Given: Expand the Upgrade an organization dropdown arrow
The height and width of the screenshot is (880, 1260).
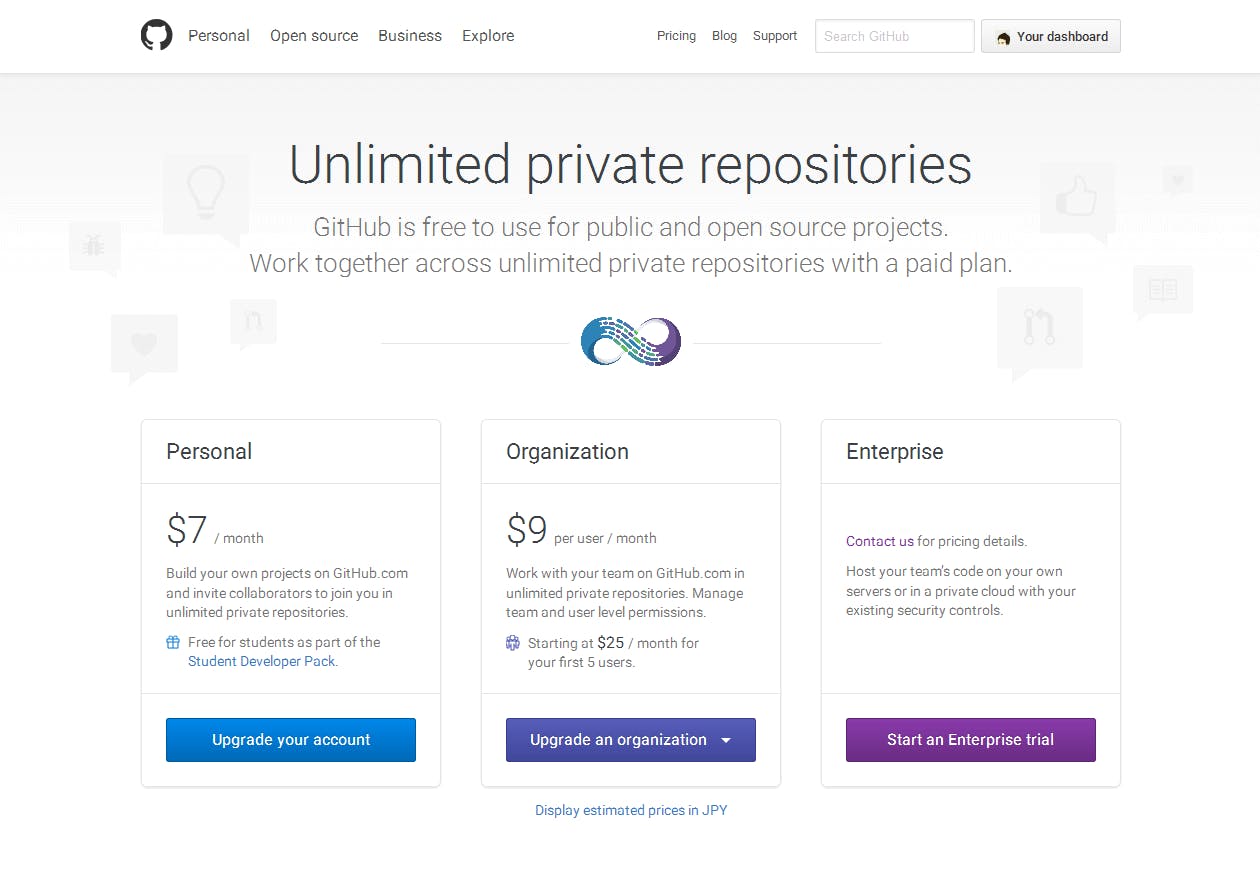Looking at the screenshot, I should pyautogui.click(x=726, y=740).
